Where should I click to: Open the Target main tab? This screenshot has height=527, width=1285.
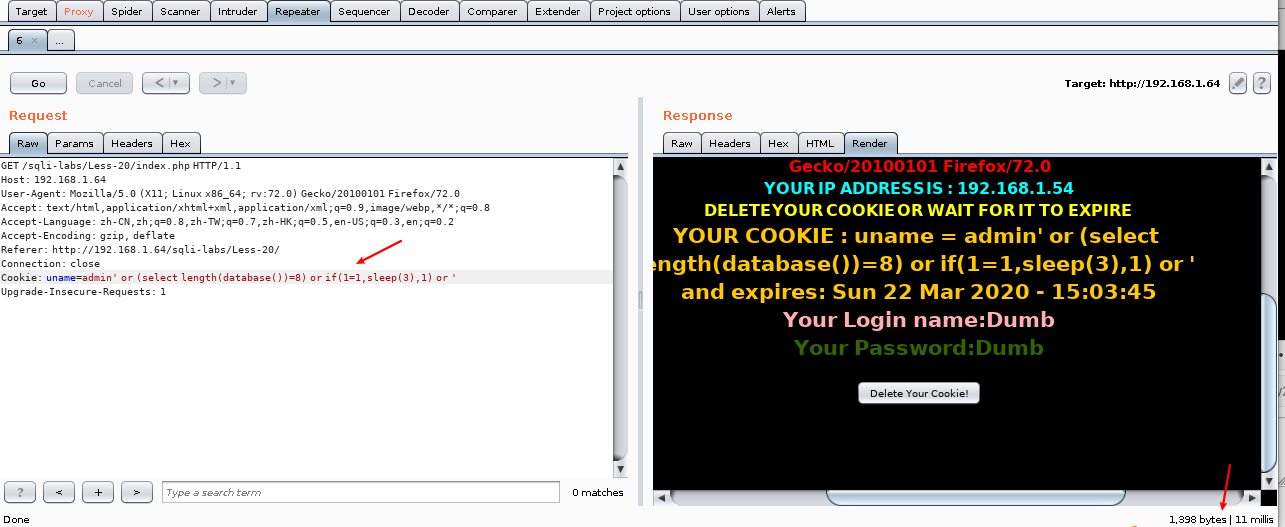point(31,11)
